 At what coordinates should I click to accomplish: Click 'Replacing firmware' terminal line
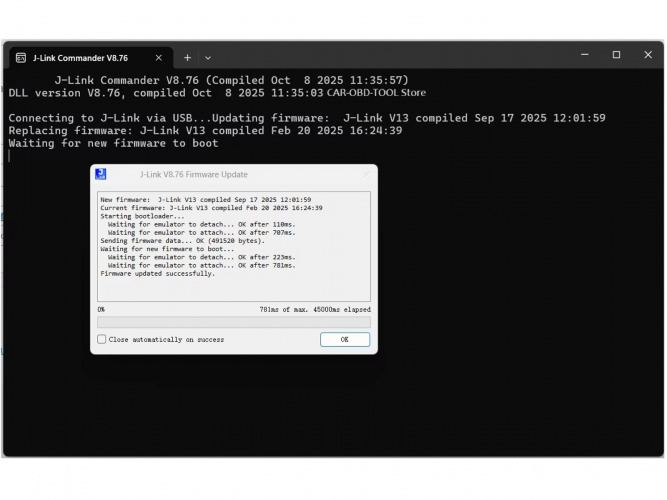205,131
